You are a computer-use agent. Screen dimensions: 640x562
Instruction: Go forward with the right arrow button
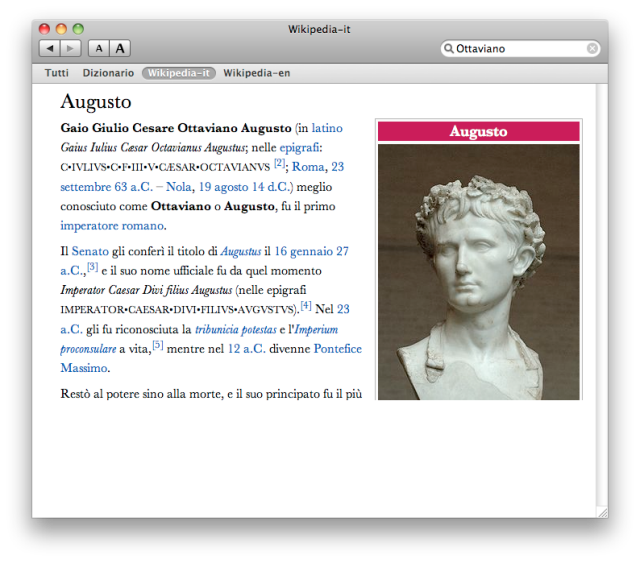[x=71, y=49]
